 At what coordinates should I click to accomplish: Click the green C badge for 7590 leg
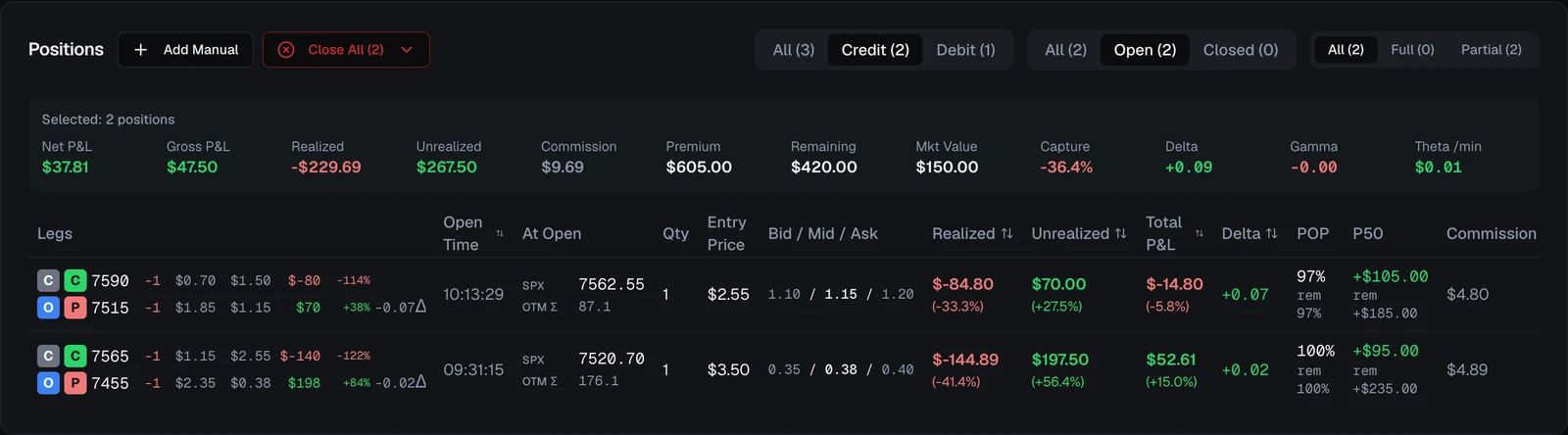click(x=75, y=281)
